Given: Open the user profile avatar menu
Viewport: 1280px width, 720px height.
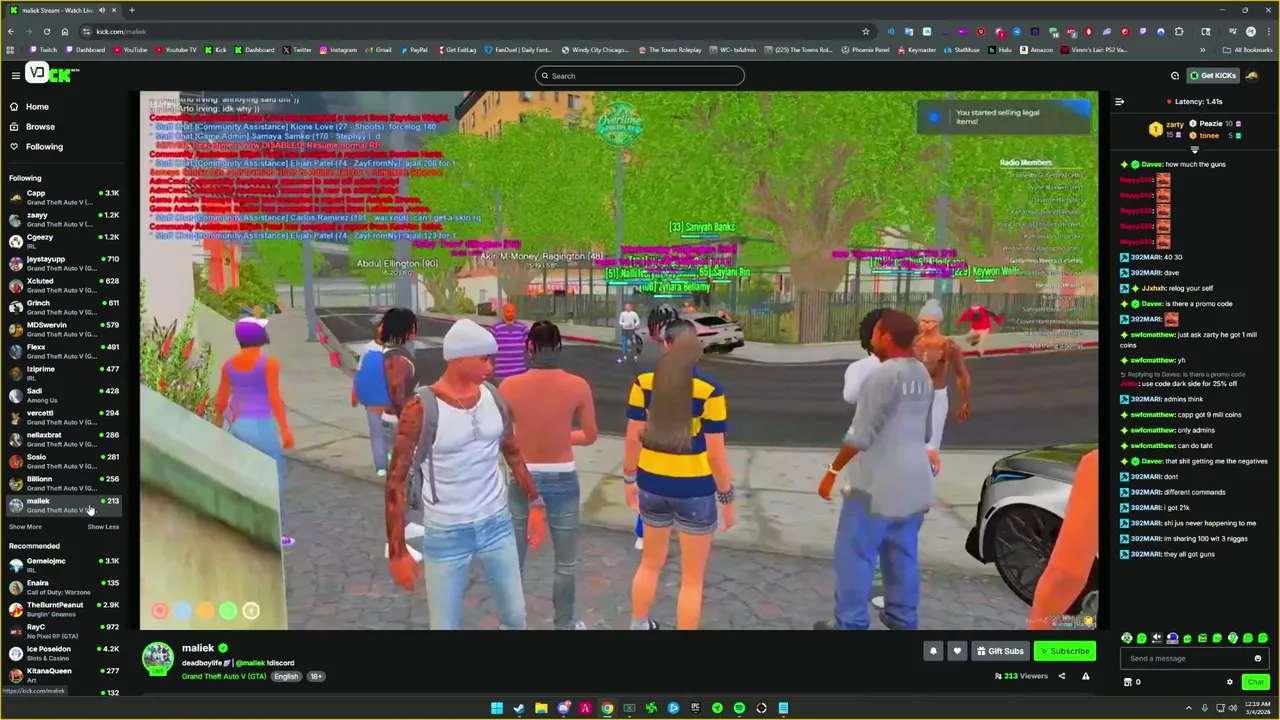Looking at the screenshot, I should 1252,75.
